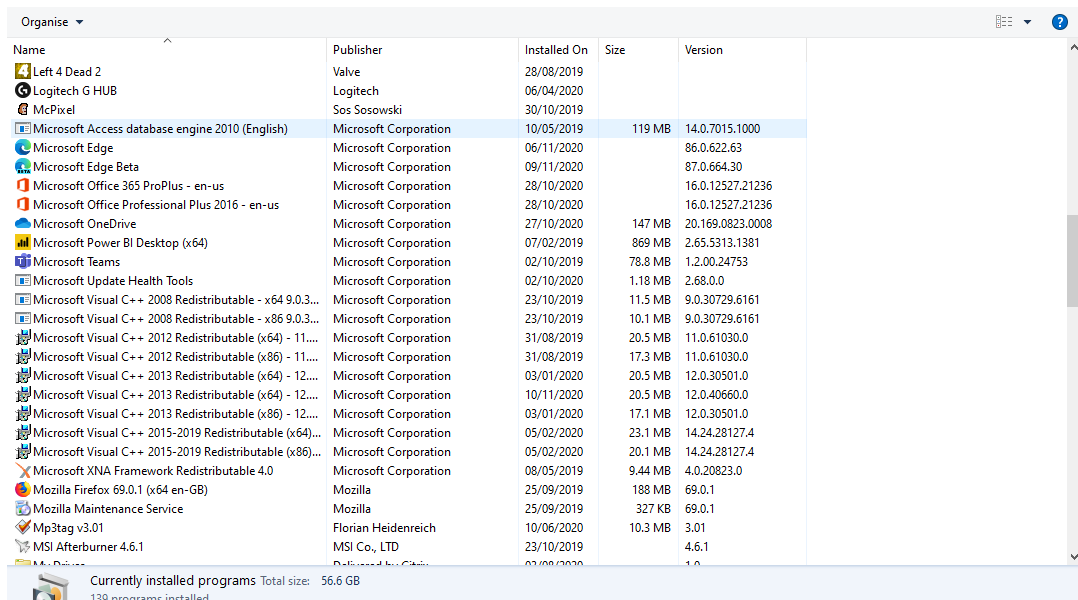1078x600 pixels.
Task: Click the Mp3tag icon
Action: 23,528
